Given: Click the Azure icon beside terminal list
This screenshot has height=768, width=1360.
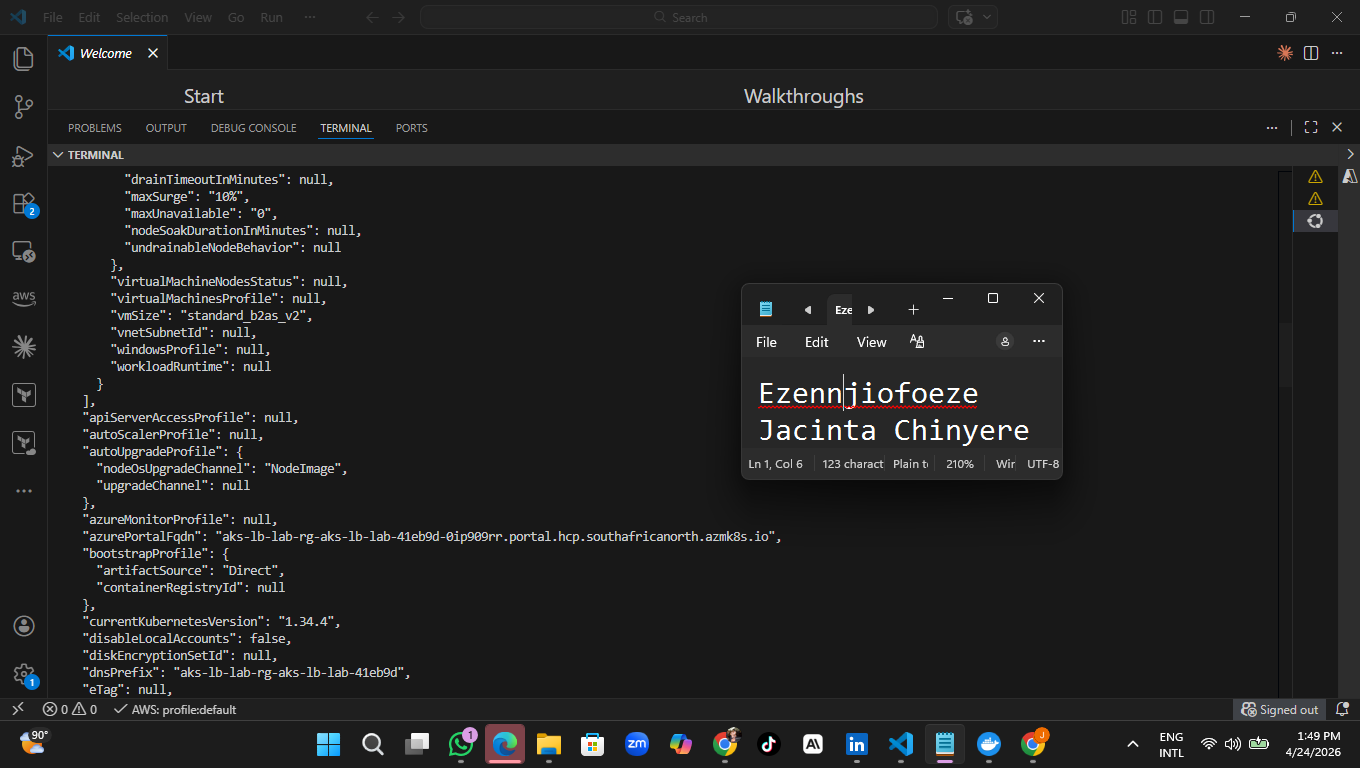Looking at the screenshot, I should 1350,176.
